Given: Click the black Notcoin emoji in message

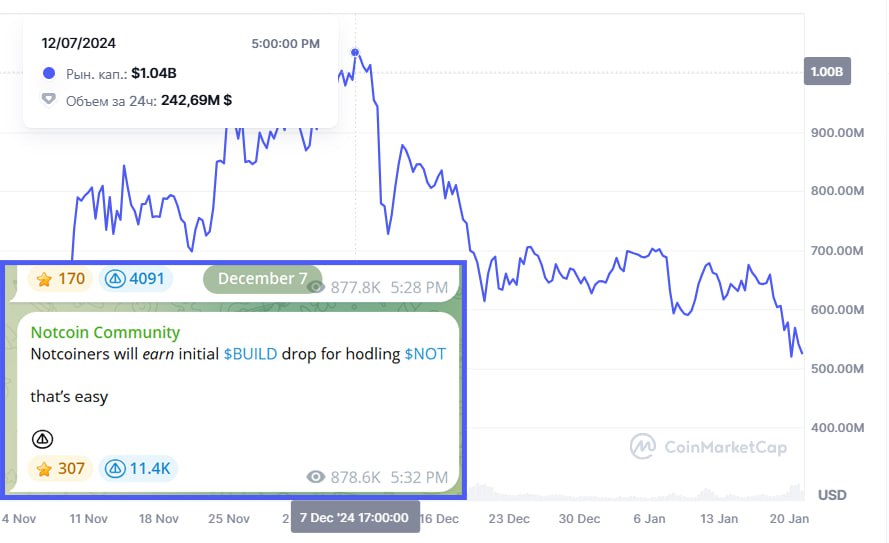Looking at the screenshot, I should click(43, 439).
